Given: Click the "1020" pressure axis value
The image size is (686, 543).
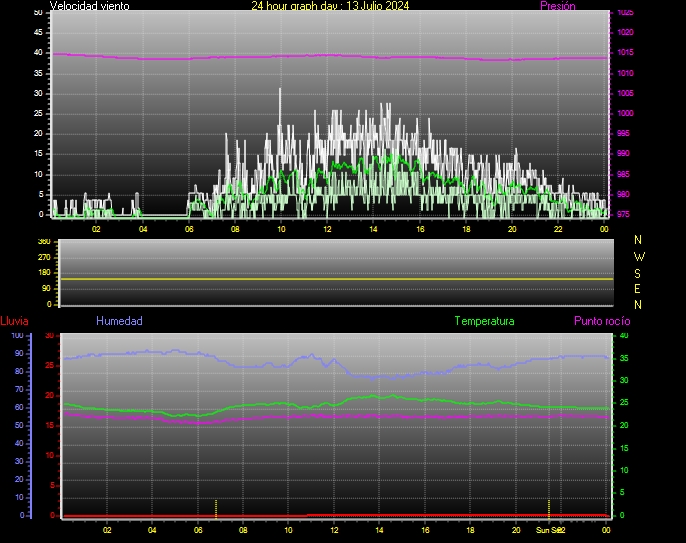Looking at the screenshot, I should pyautogui.click(x=625, y=32).
